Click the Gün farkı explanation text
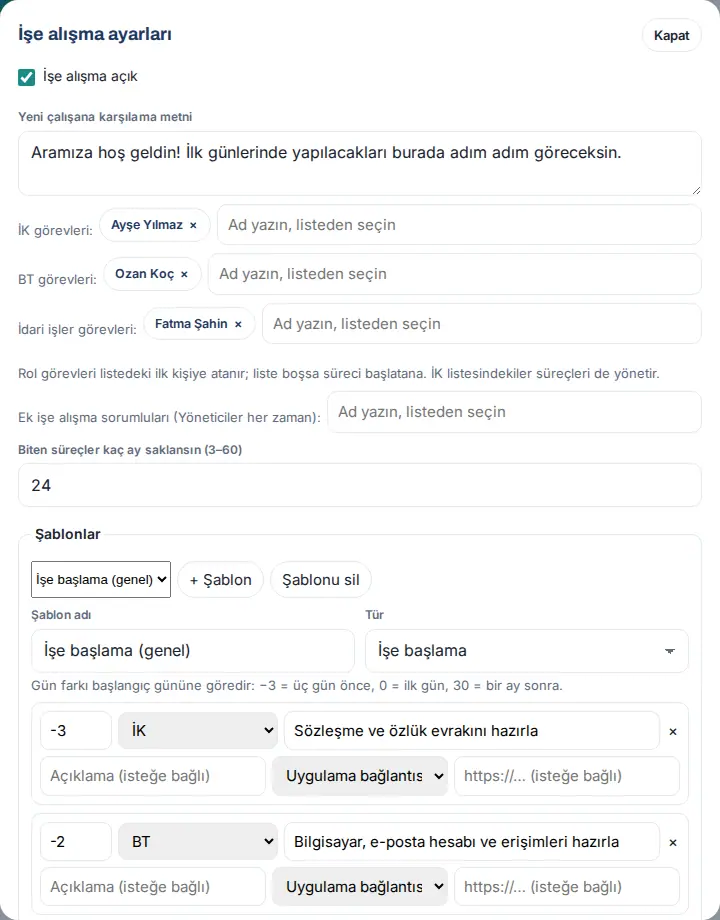Screen dimensions: 720x920 [x=297, y=686]
